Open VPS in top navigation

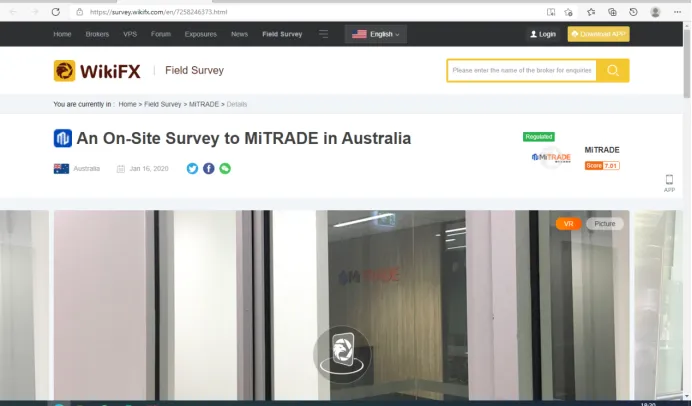tap(130, 34)
